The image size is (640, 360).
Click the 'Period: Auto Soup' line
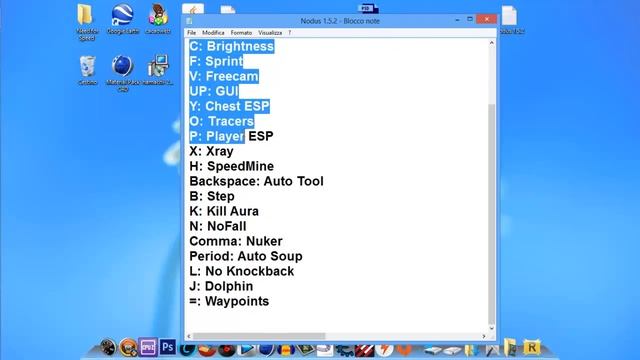(x=246, y=256)
